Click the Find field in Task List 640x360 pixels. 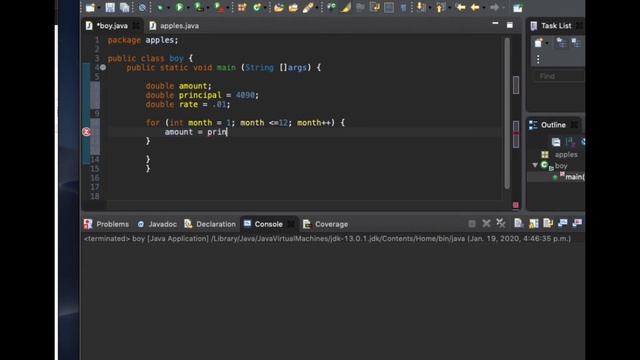click(559, 76)
